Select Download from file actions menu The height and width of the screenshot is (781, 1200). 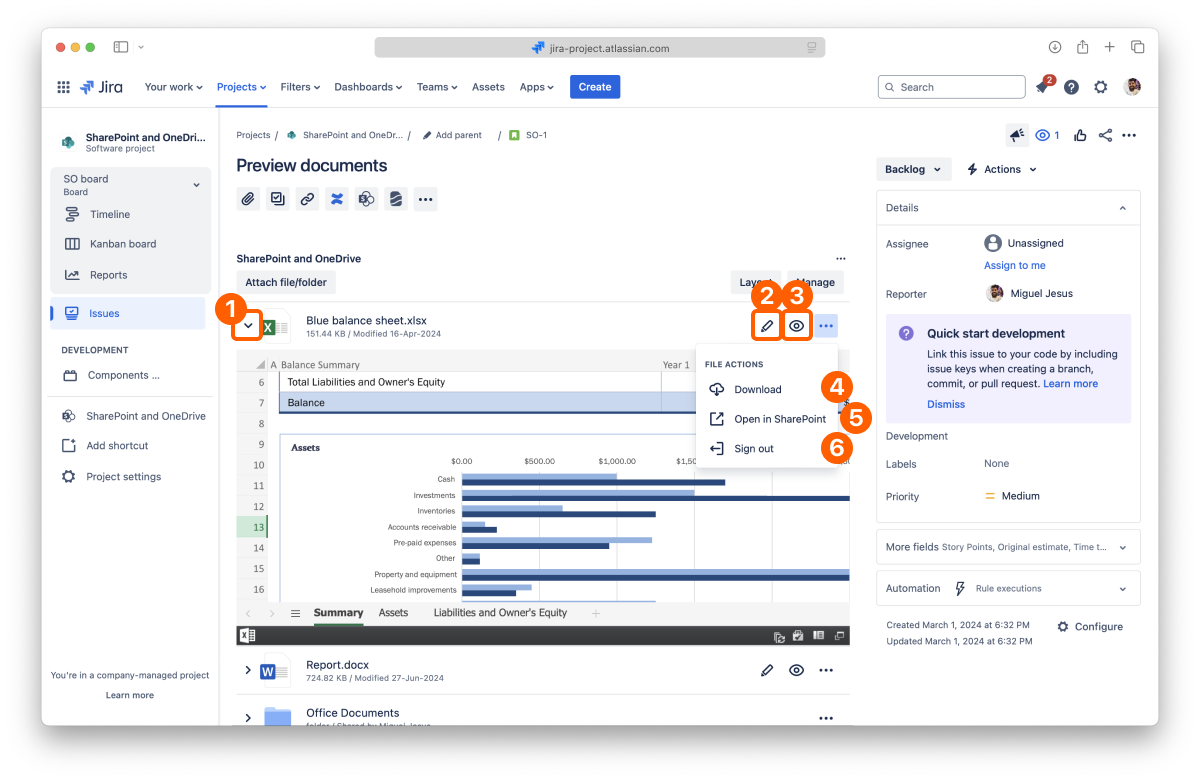[x=757, y=390]
